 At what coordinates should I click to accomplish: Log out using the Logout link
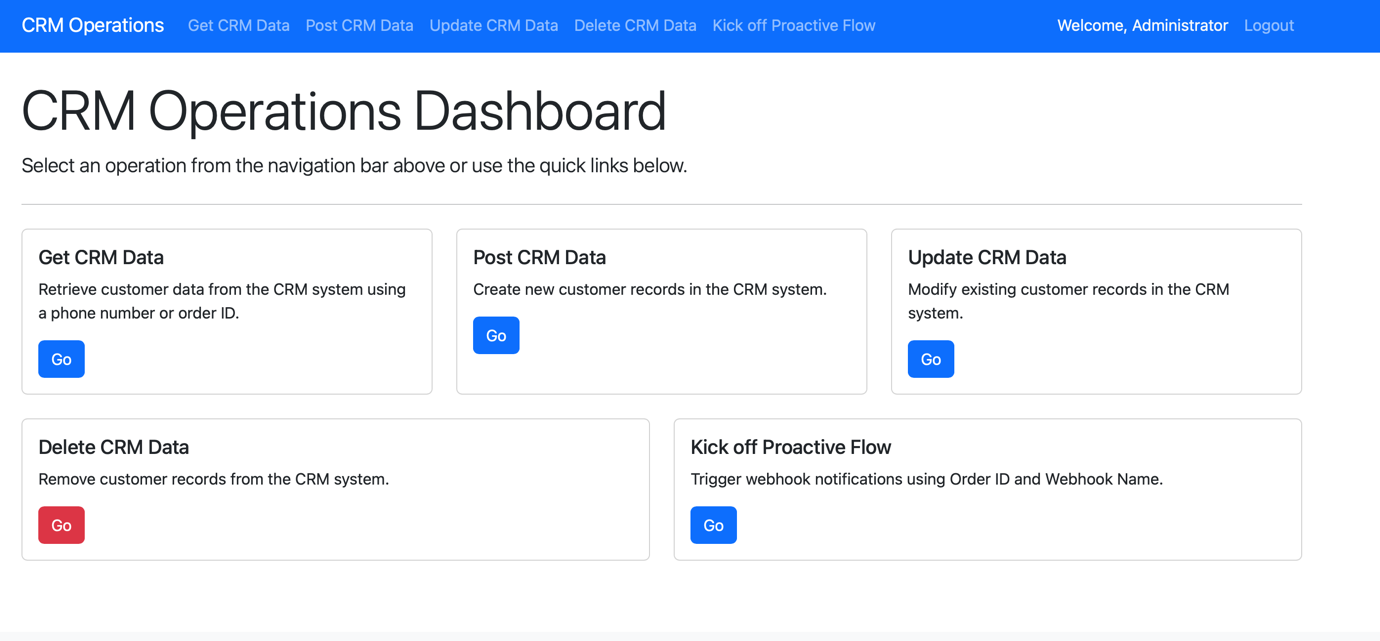[1268, 26]
